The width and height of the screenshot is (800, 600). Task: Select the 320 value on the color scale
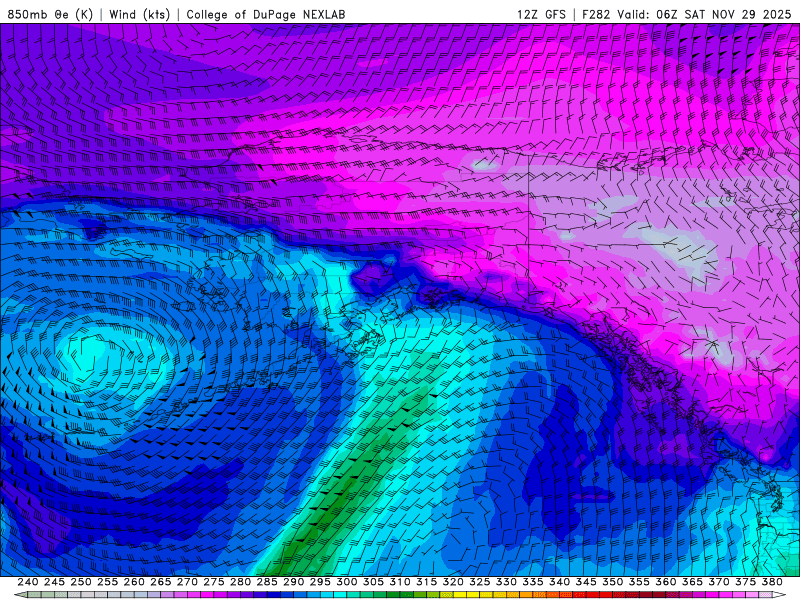pyautogui.click(x=453, y=582)
